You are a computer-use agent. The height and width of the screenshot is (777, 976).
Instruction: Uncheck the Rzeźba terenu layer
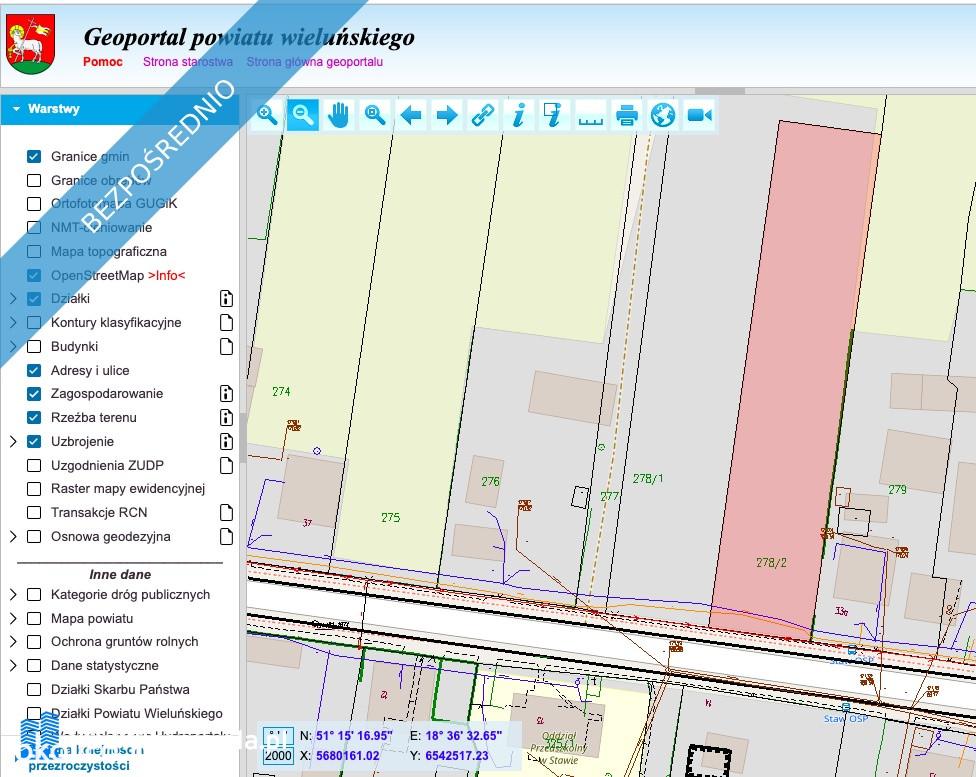[x=34, y=418]
